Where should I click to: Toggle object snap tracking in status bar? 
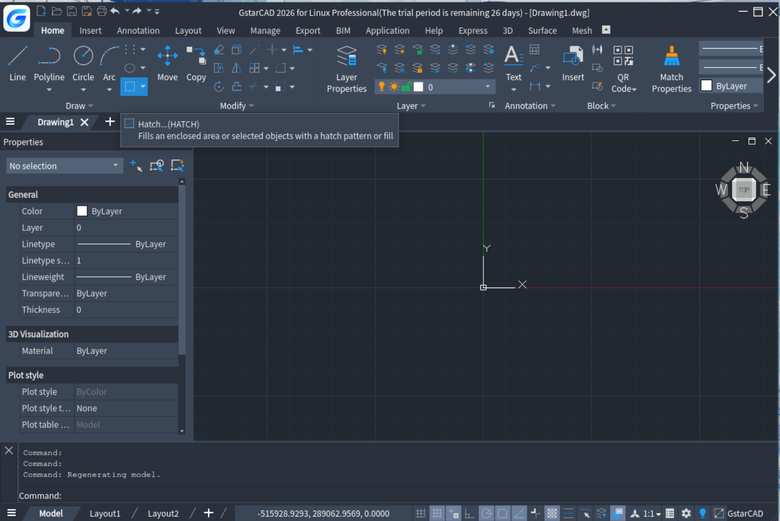519,513
